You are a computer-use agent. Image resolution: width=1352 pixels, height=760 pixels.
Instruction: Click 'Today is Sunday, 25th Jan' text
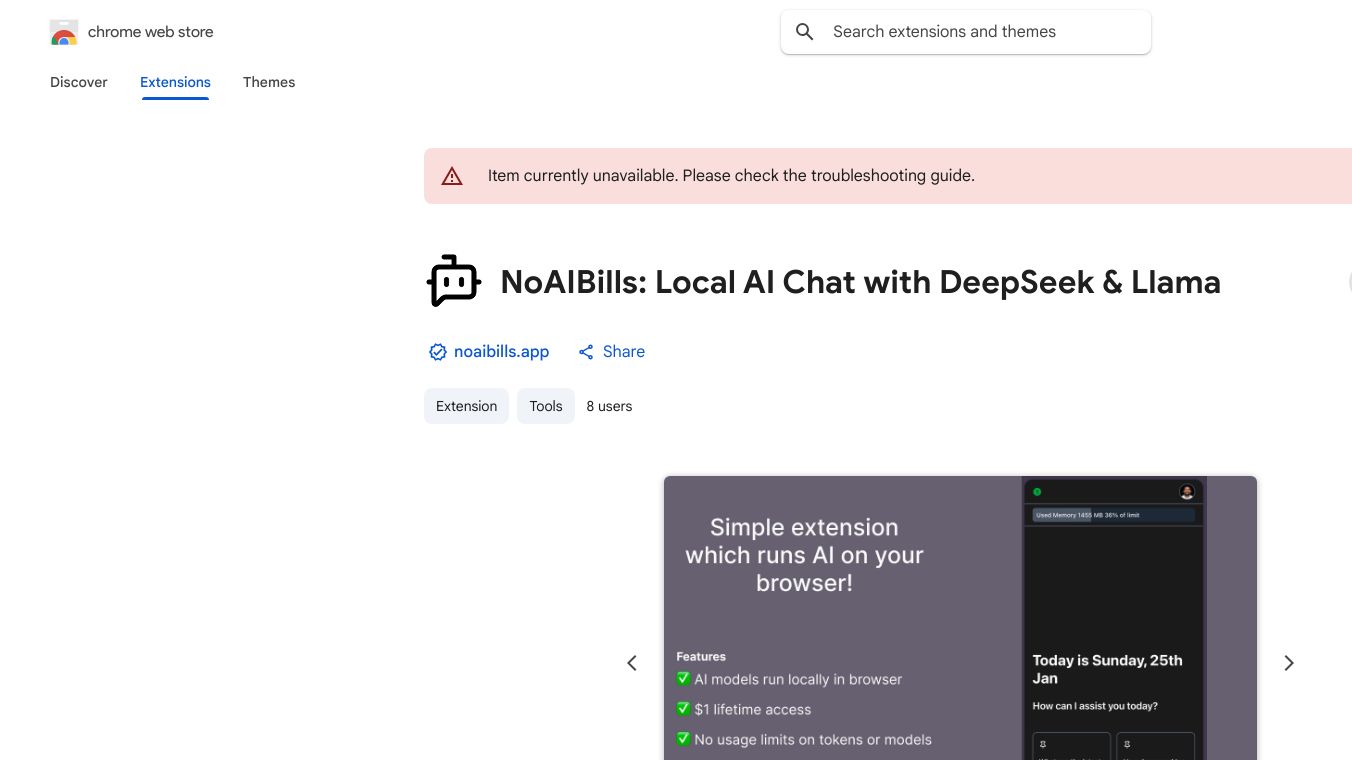[1107, 669]
